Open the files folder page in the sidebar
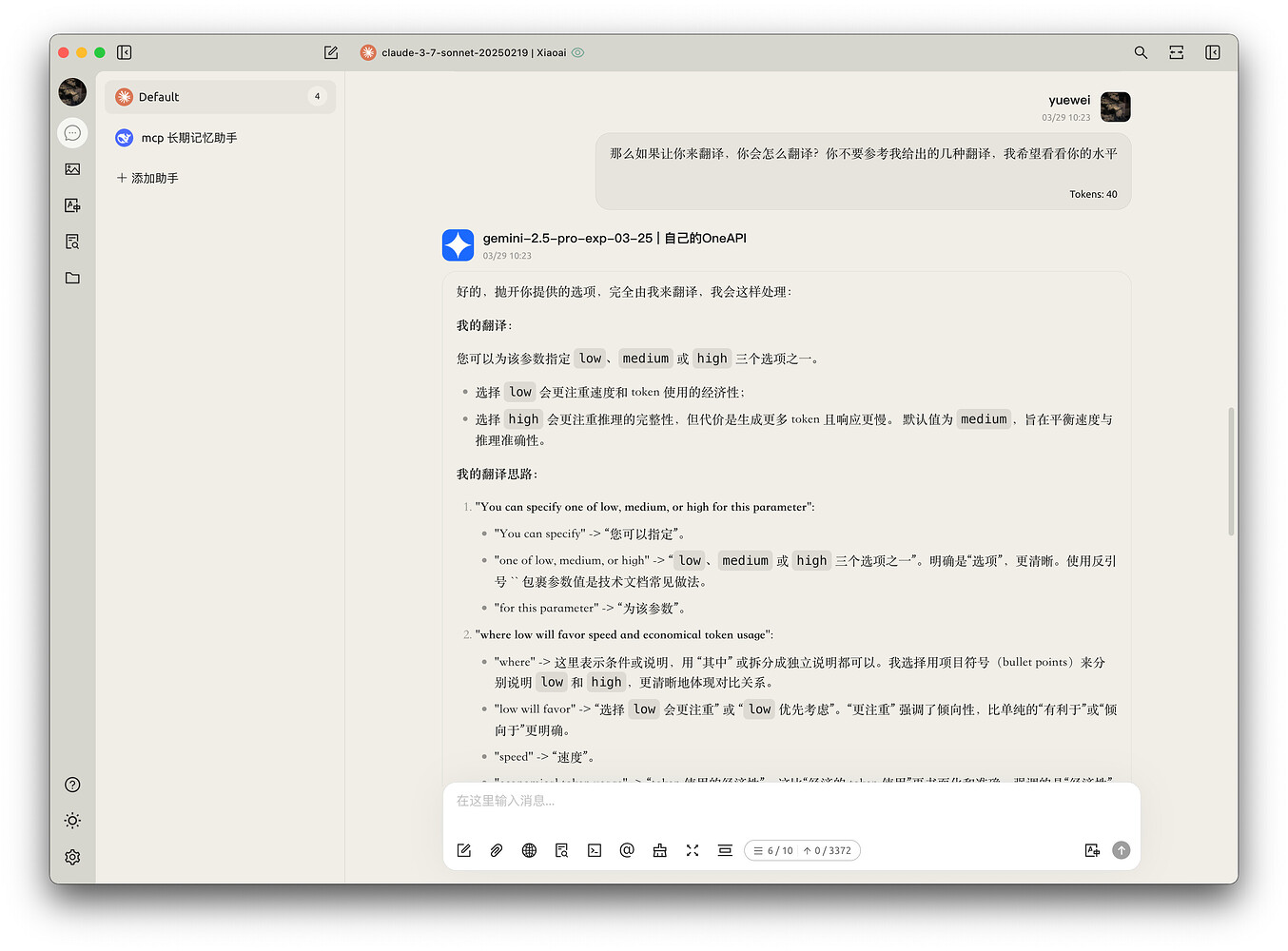 coord(72,278)
